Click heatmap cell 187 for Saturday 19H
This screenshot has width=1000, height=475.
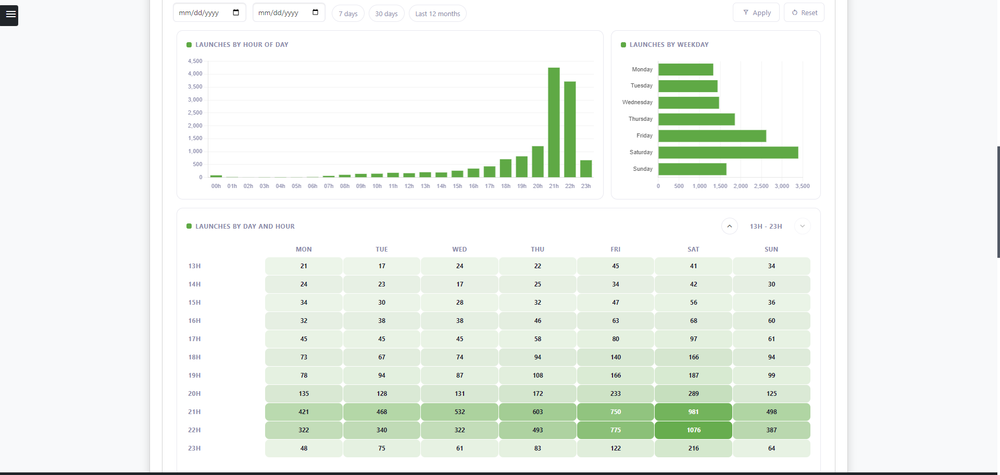pyautogui.click(x=693, y=376)
